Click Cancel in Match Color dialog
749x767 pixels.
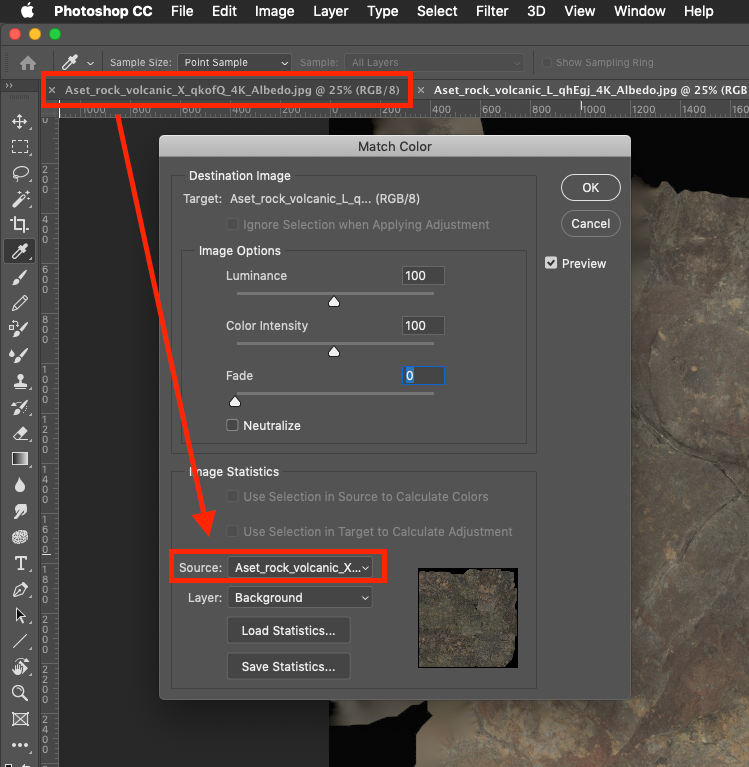click(x=590, y=224)
